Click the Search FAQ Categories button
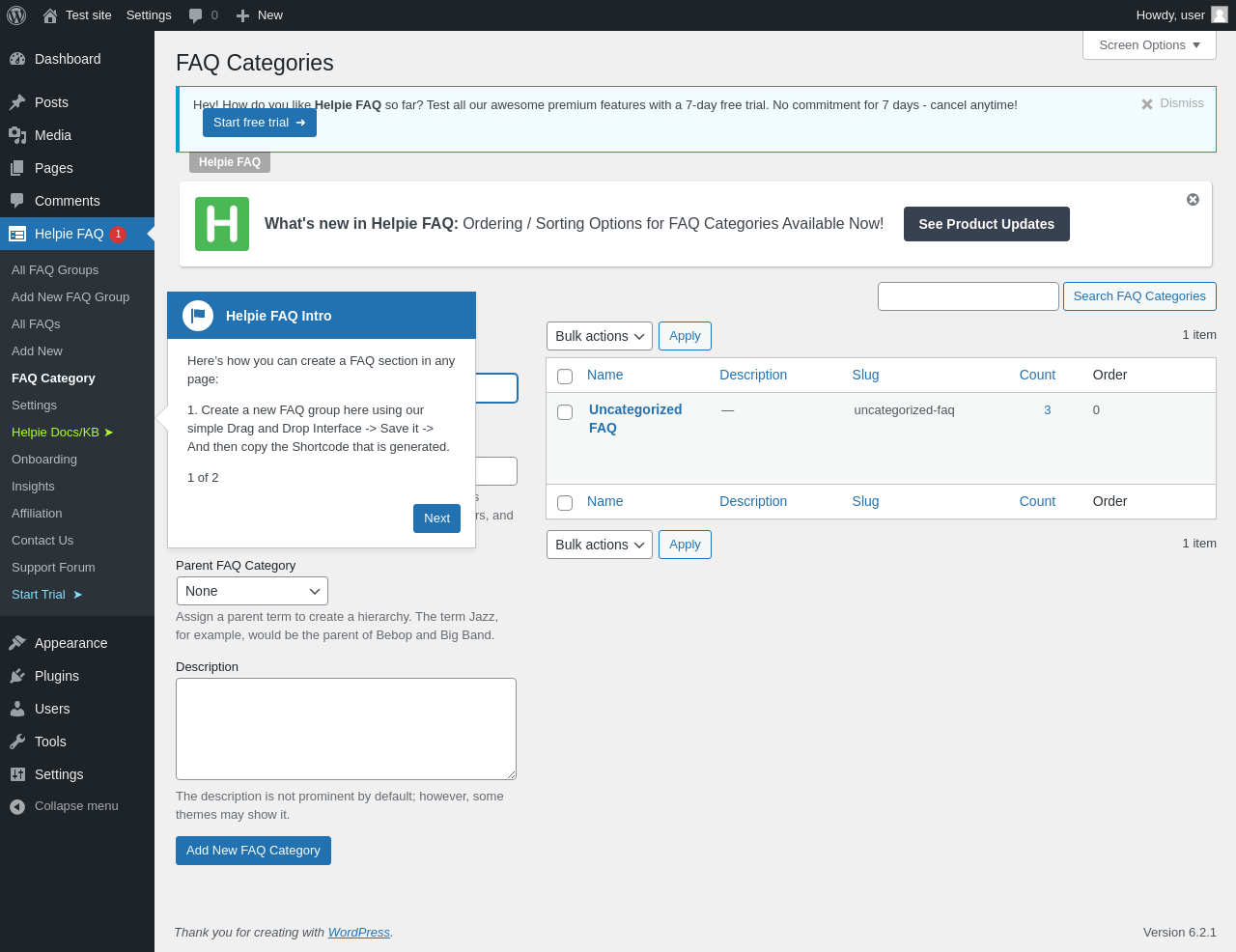The width and height of the screenshot is (1236, 952). pos(1139,296)
